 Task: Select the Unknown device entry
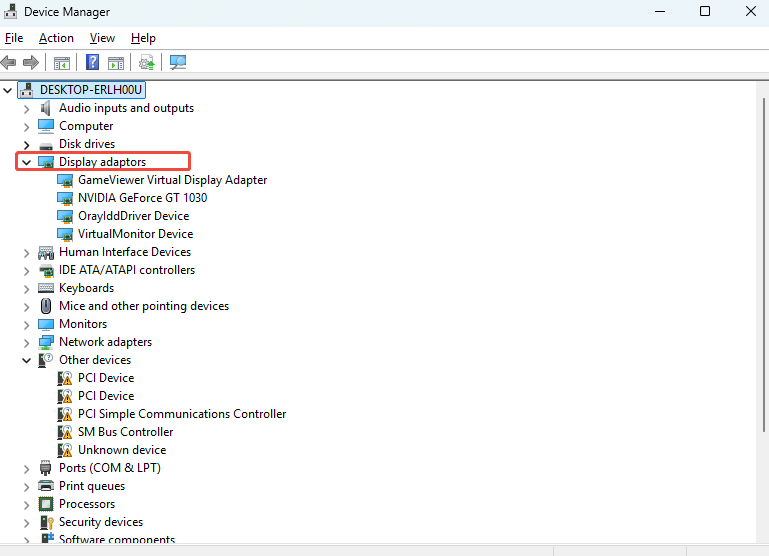[122, 450]
